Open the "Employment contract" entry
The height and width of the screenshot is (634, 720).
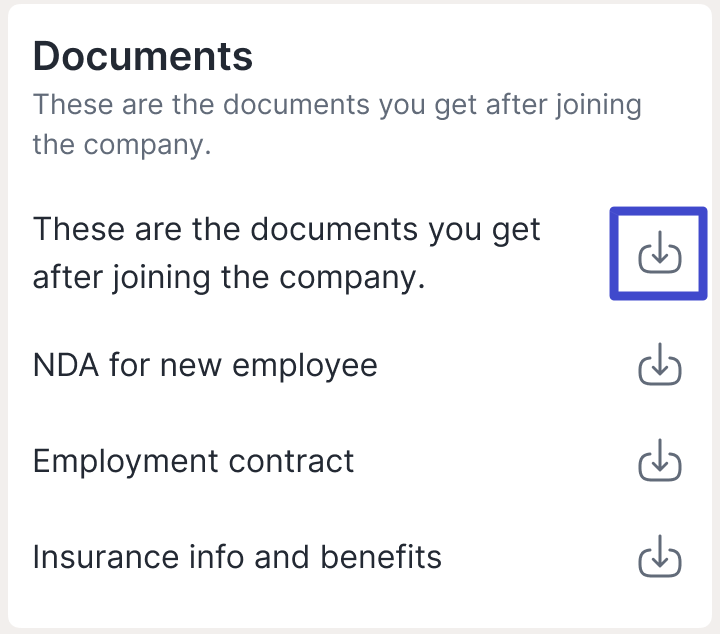pyautogui.click(x=193, y=461)
